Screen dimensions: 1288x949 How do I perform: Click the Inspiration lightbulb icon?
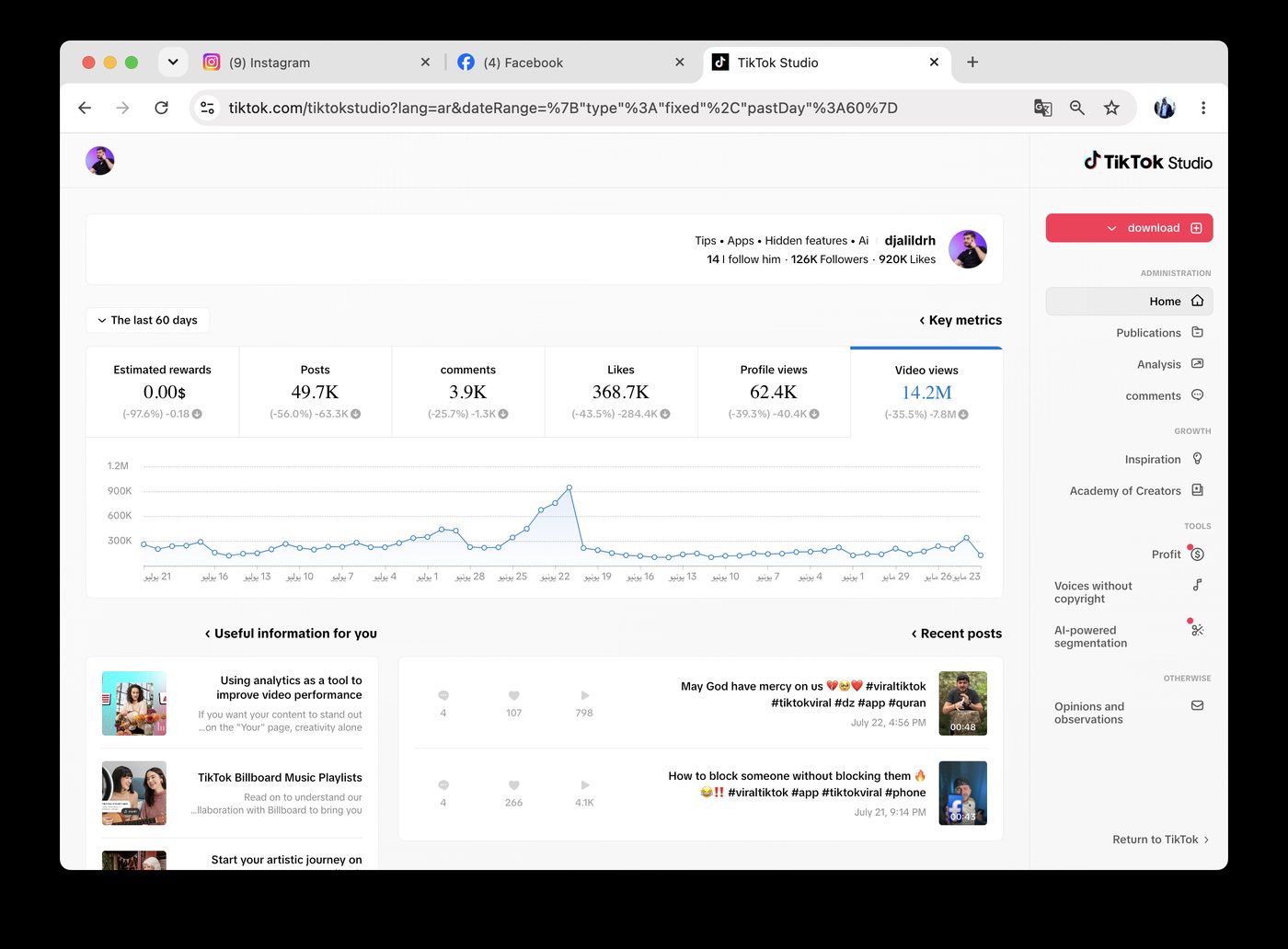click(1197, 458)
